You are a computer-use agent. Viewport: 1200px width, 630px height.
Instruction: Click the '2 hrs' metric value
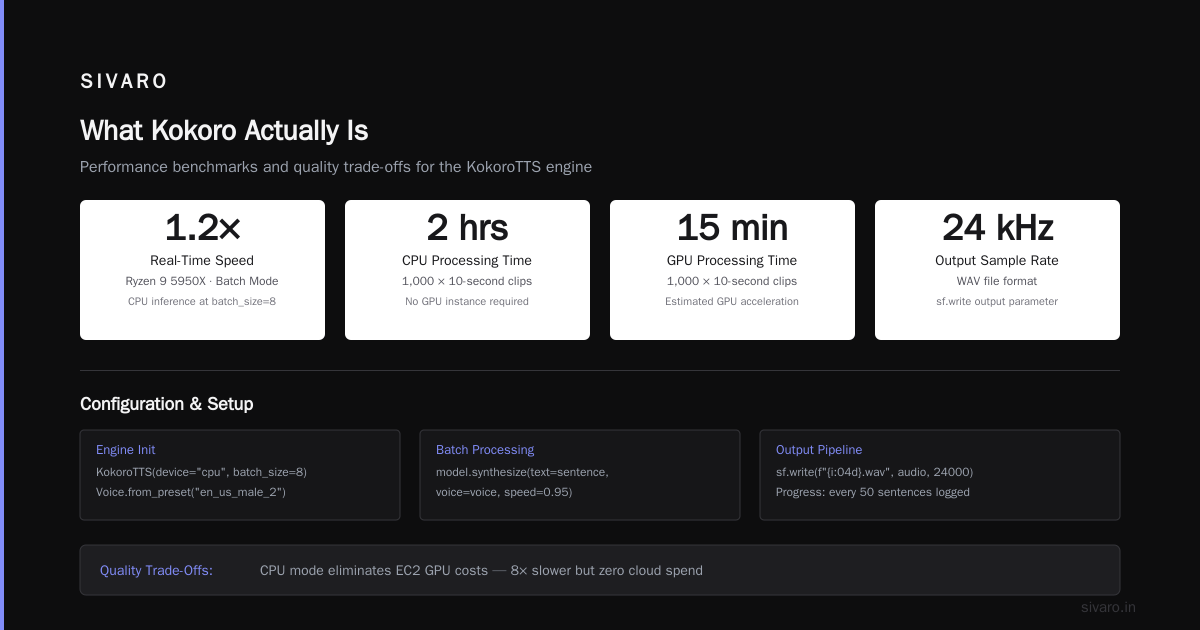pos(467,228)
